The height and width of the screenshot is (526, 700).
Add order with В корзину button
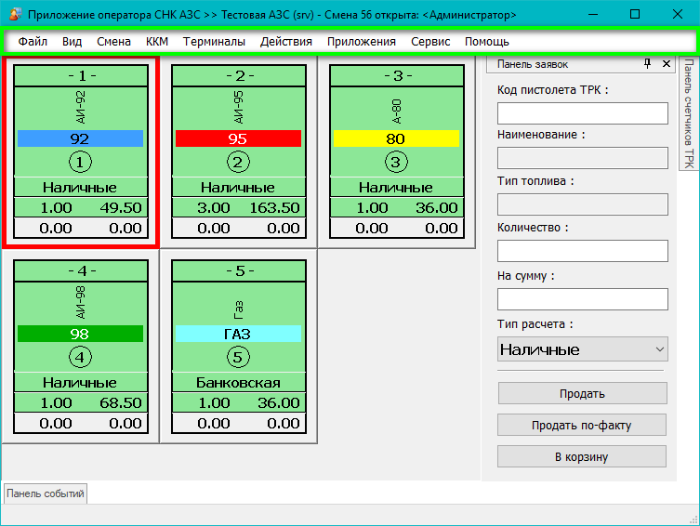pos(582,457)
